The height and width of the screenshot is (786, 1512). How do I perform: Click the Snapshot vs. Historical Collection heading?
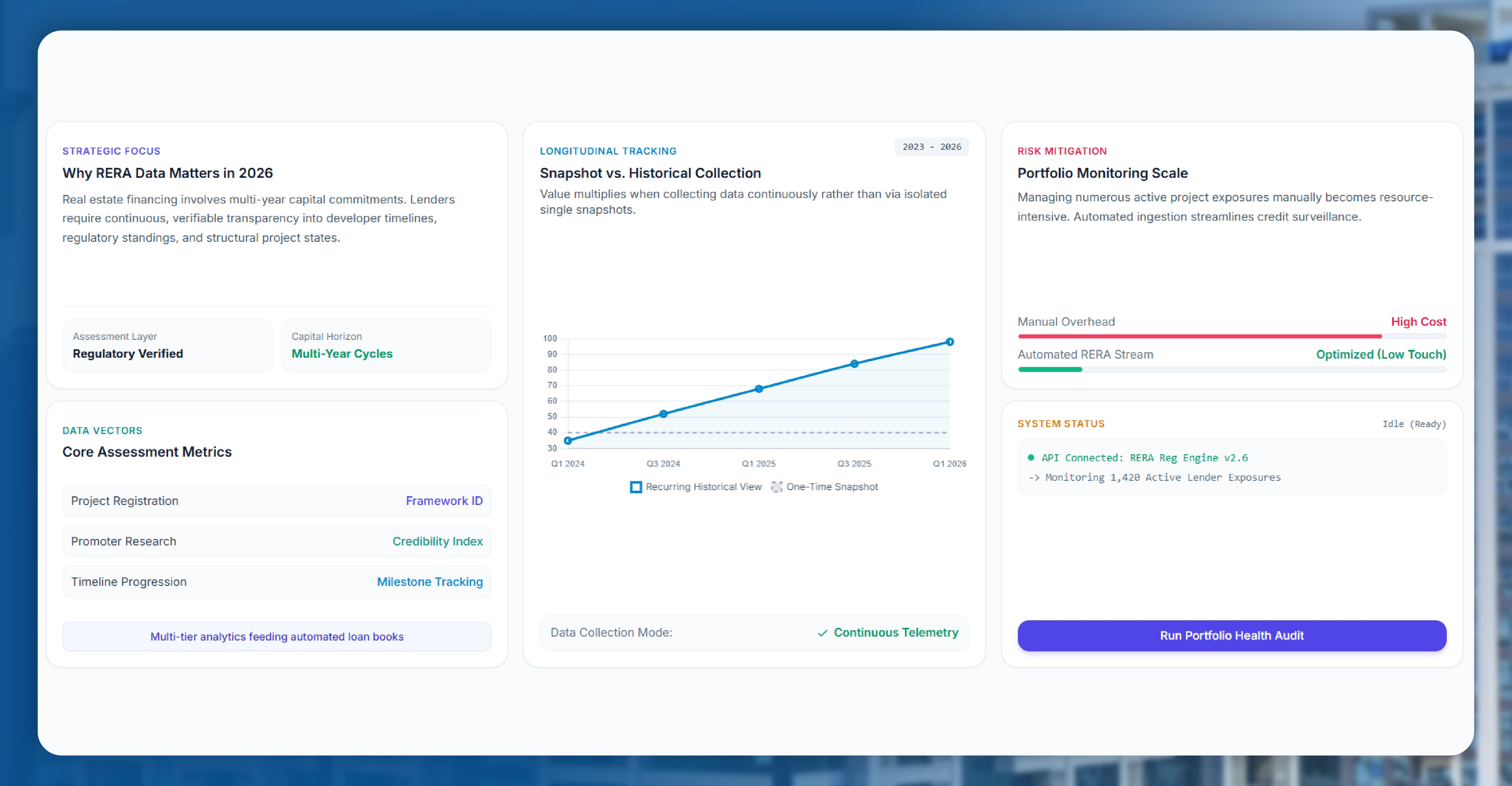[x=650, y=173]
